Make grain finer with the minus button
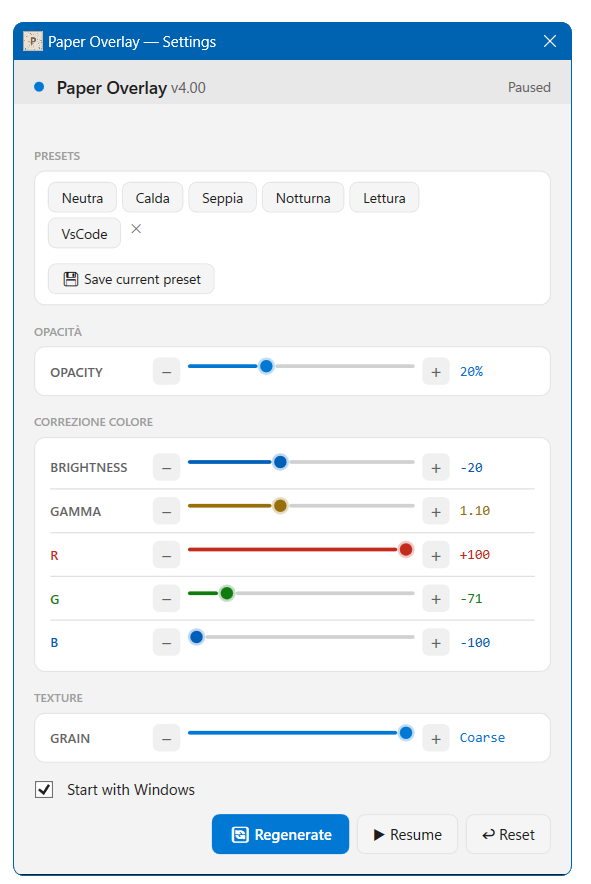Image resolution: width=591 pixels, height=884 pixels. click(166, 739)
